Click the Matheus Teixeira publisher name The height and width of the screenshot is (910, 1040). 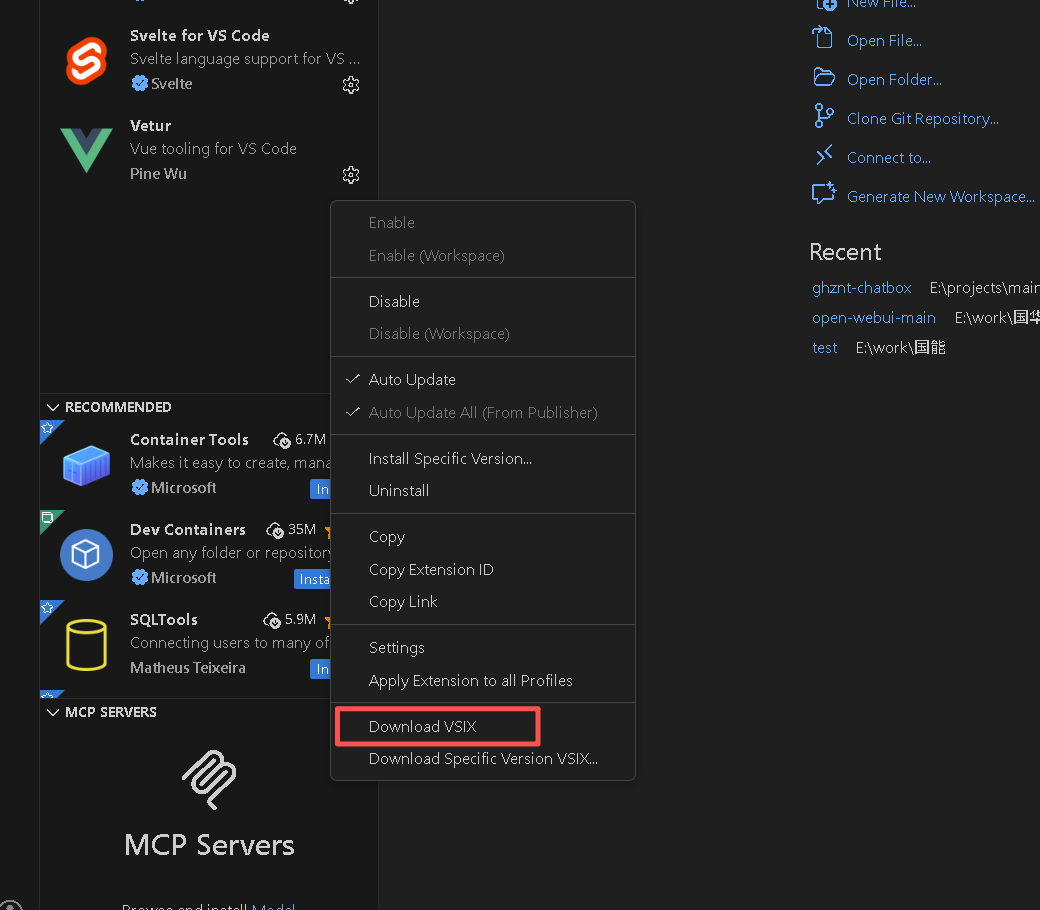click(188, 668)
